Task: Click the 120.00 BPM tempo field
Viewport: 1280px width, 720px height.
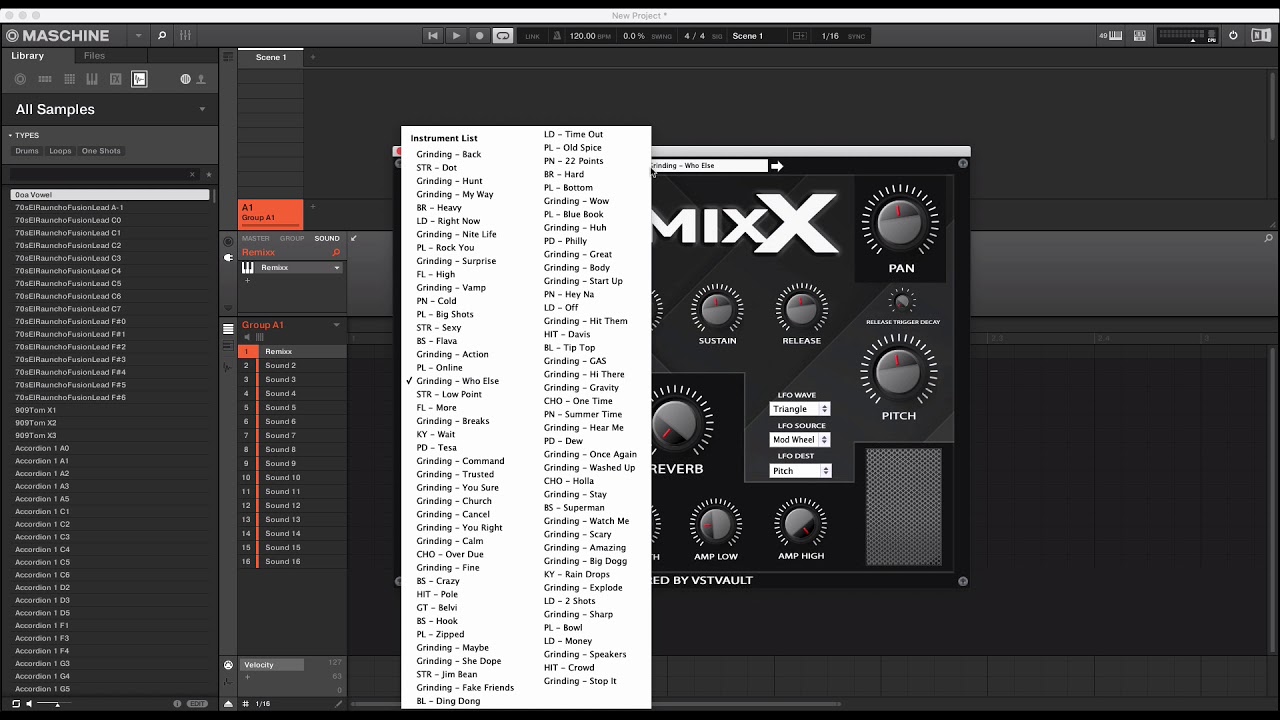Action: point(582,36)
